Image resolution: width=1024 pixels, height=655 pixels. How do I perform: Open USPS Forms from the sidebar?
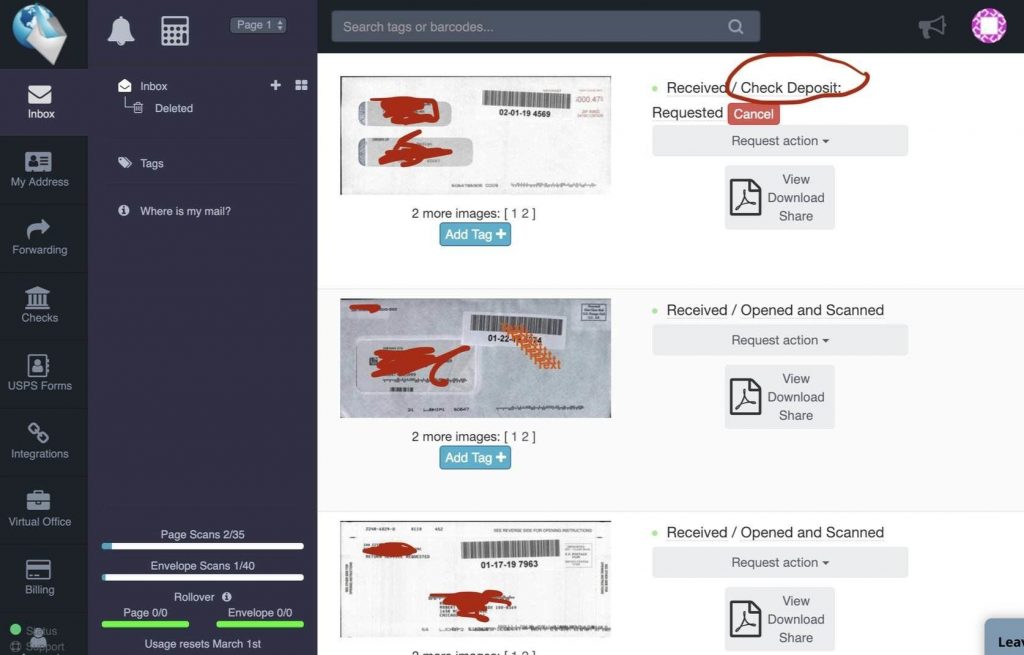pos(40,374)
